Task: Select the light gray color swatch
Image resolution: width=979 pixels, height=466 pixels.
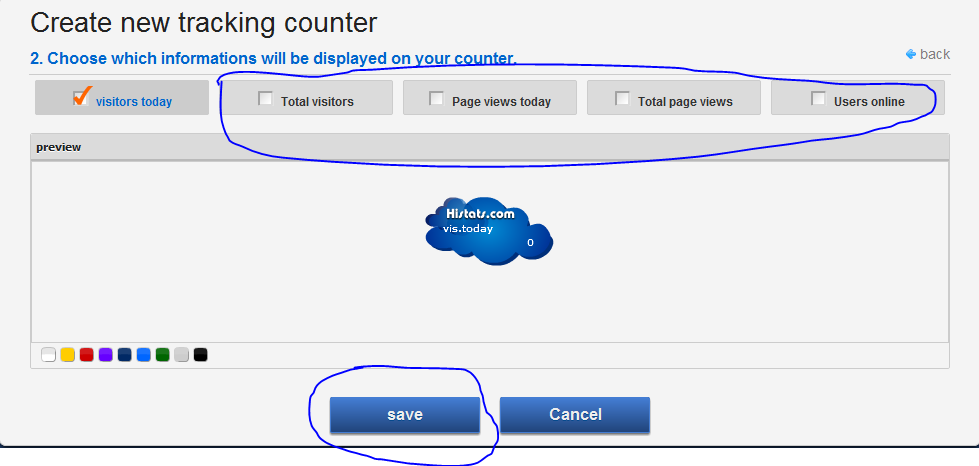Action: click(x=181, y=355)
